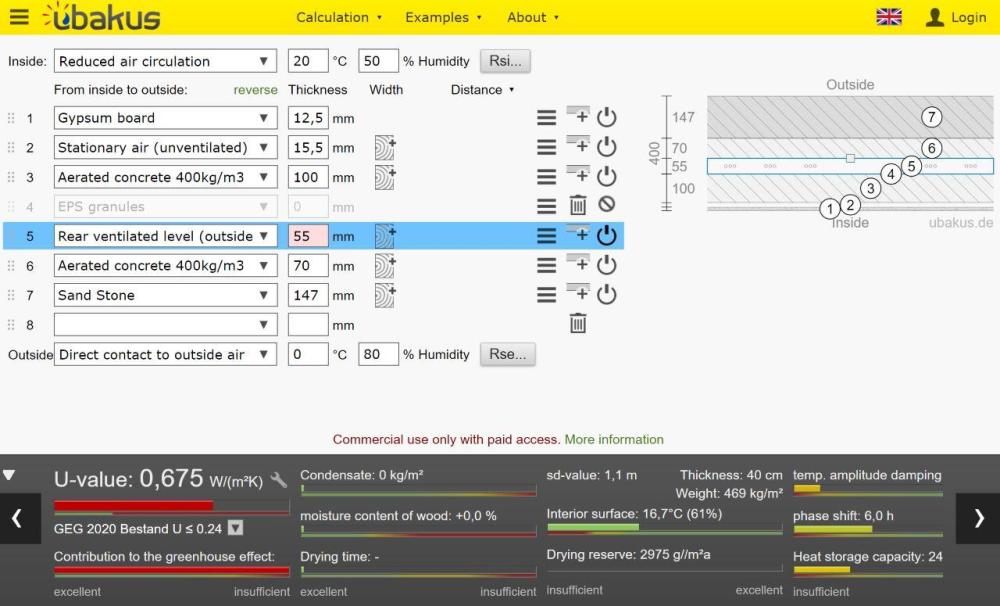
Task: Open More information about paid access
Action: [614, 440]
